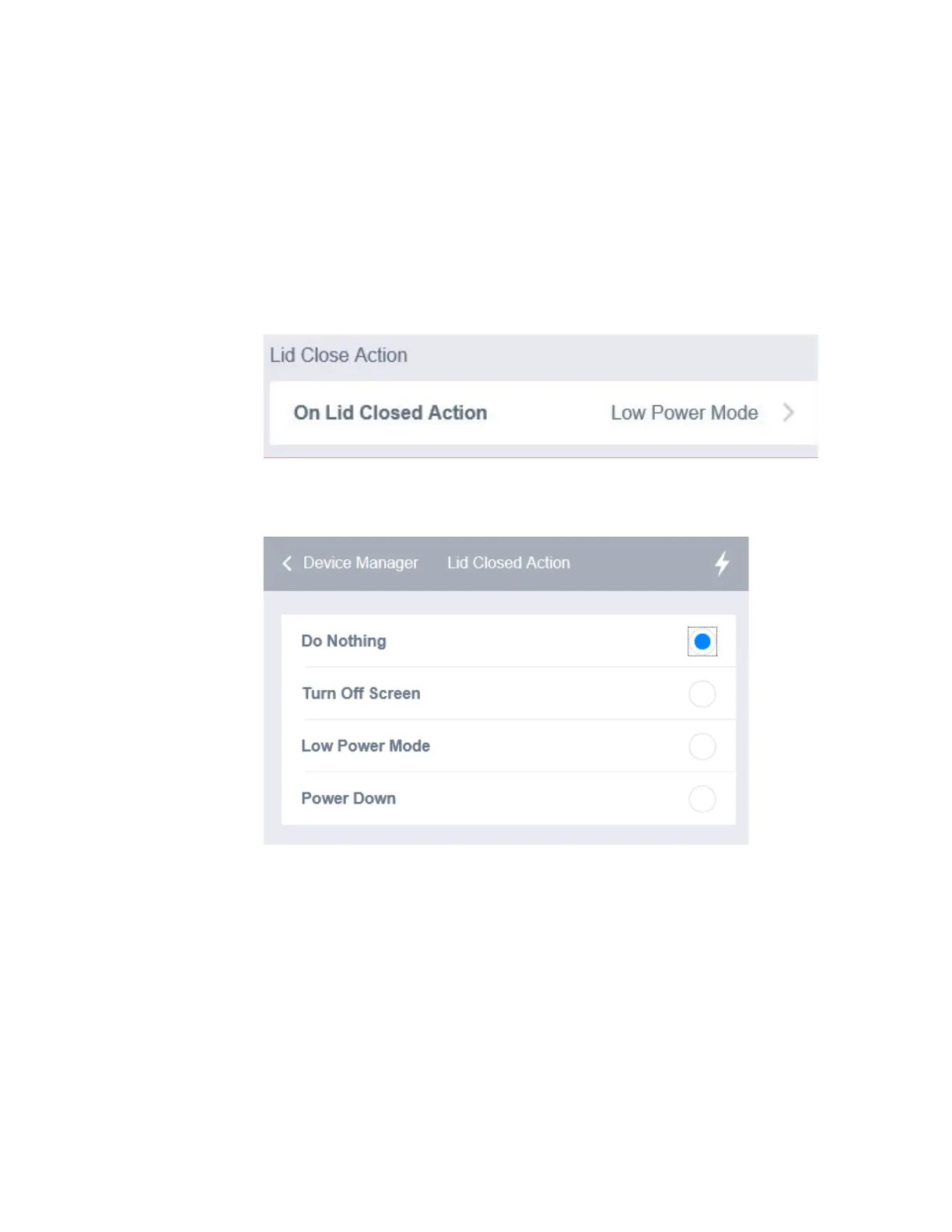This screenshot has height=1232, width=952.
Task: Click the Turn Off Screen option label
Action: 361,694
